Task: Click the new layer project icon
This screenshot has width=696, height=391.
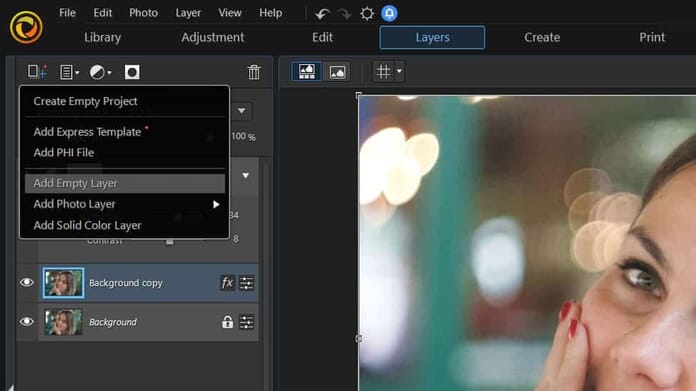Action: (x=37, y=71)
